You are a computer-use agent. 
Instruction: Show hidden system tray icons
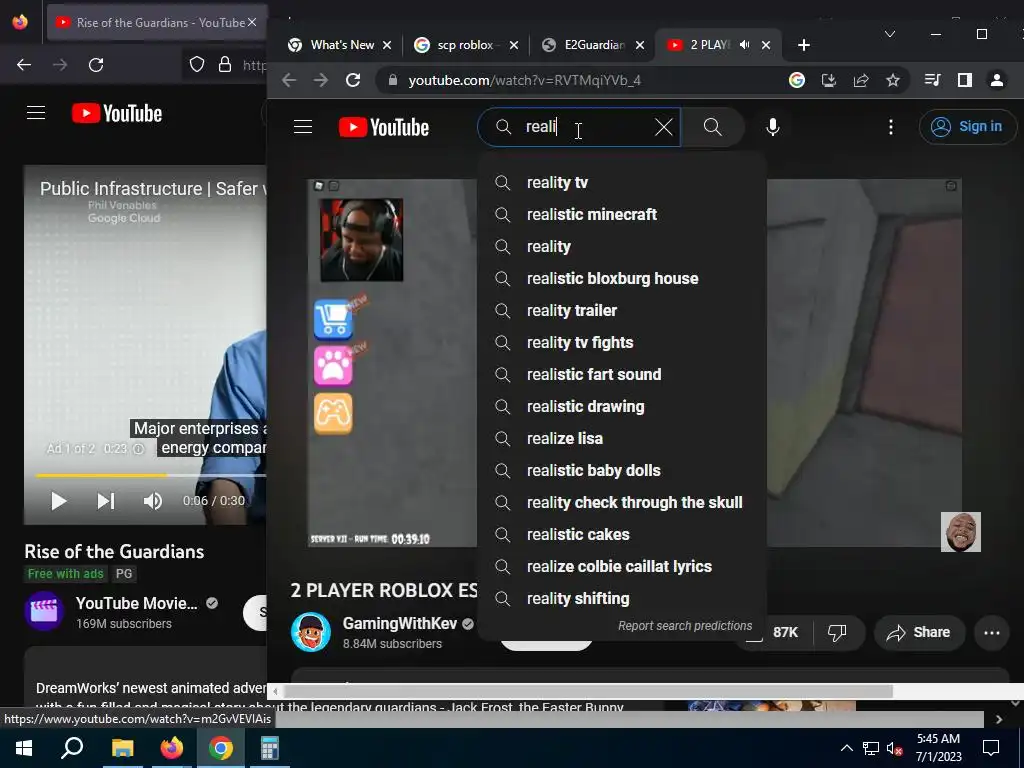(x=846, y=748)
